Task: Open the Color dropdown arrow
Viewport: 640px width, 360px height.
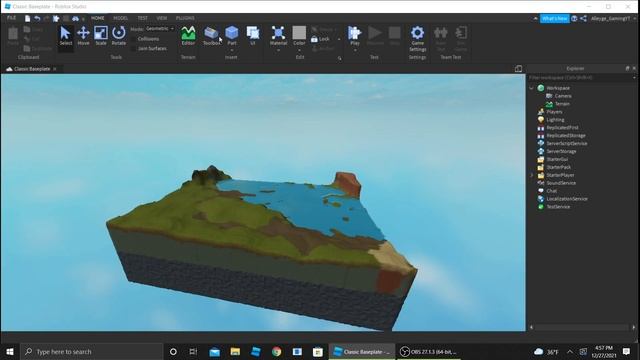Action: 299,51
